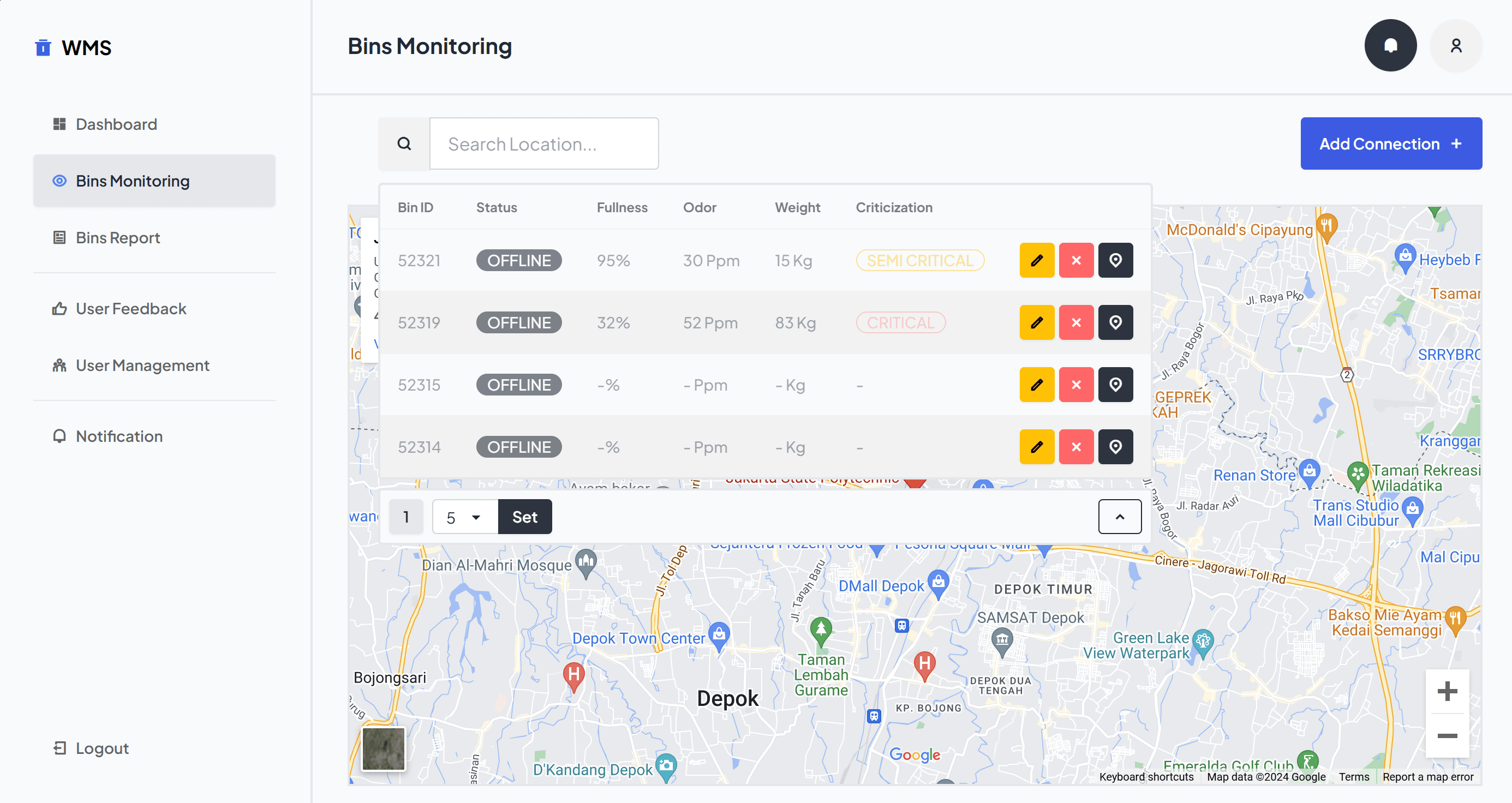The width and height of the screenshot is (1512, 803).
Task: Delete bin 52315 with red X
Action: 1076,385
